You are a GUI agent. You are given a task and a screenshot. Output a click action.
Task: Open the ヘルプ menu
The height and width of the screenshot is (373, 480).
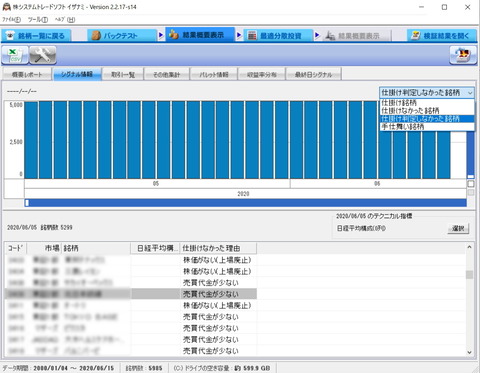(x=65, y=20)
